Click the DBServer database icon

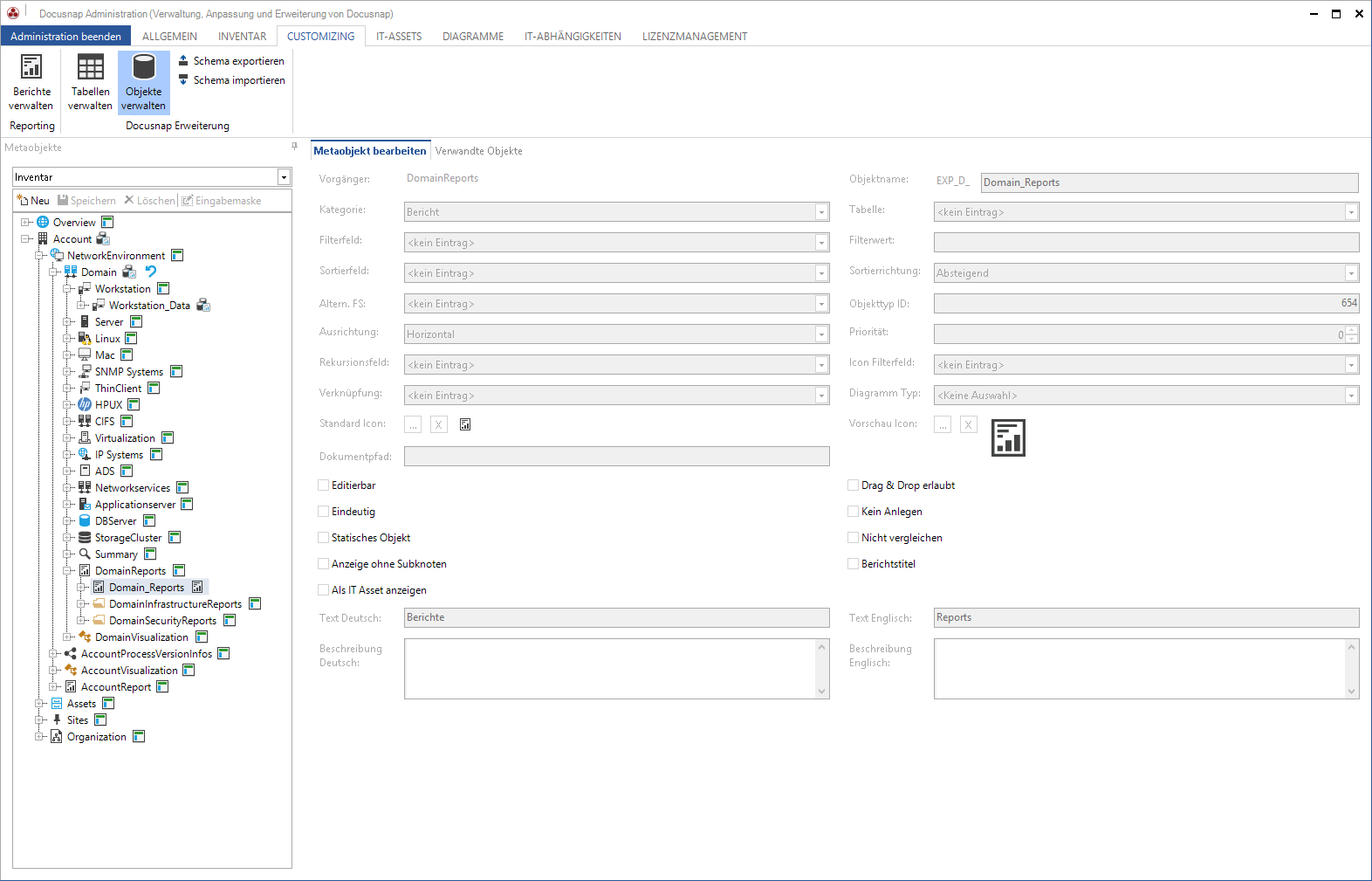pos(85,520)
